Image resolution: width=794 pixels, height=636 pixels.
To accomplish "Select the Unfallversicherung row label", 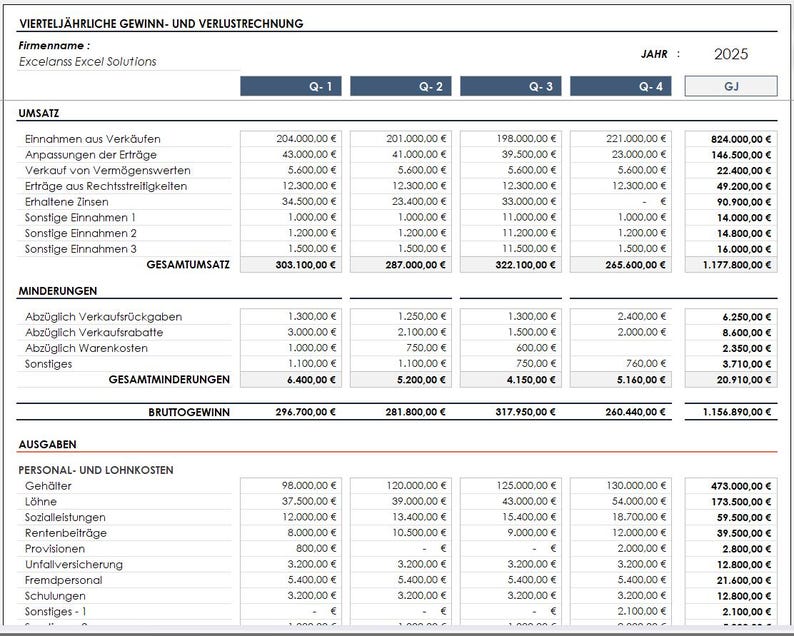I will (x=74, y=565).
